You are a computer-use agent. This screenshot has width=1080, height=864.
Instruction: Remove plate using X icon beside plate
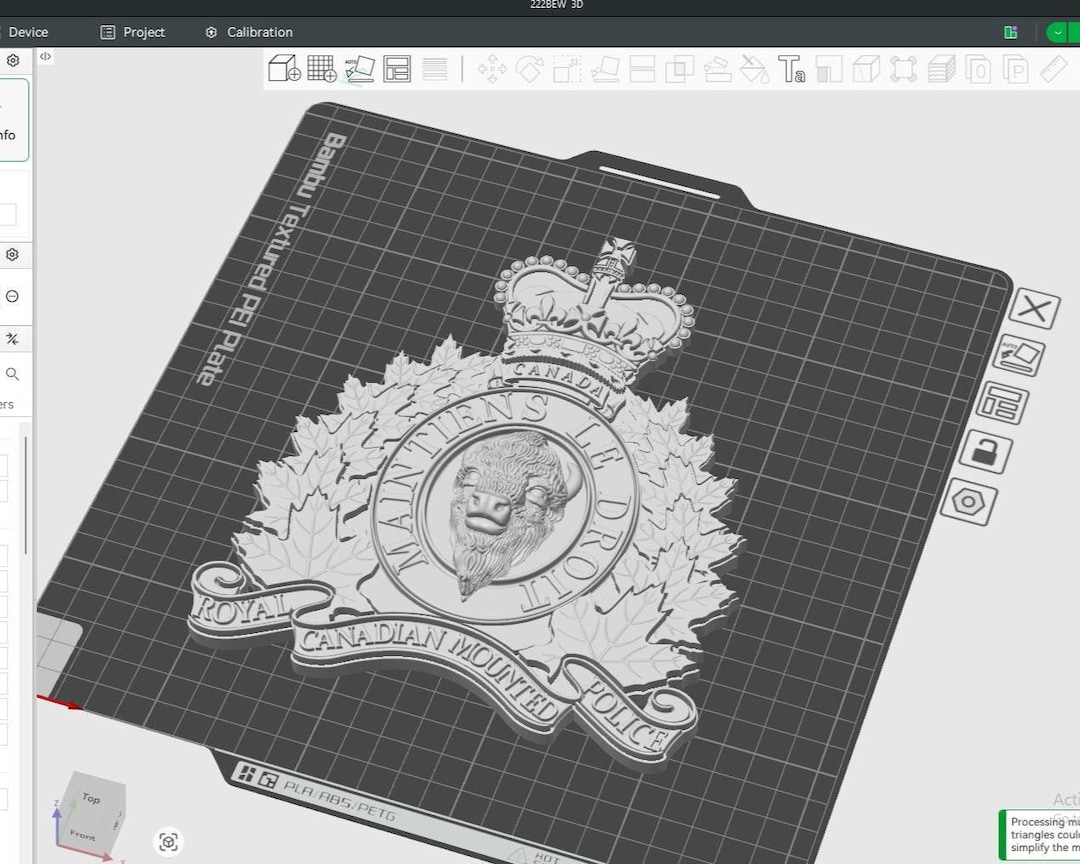tap(1034, 309)
